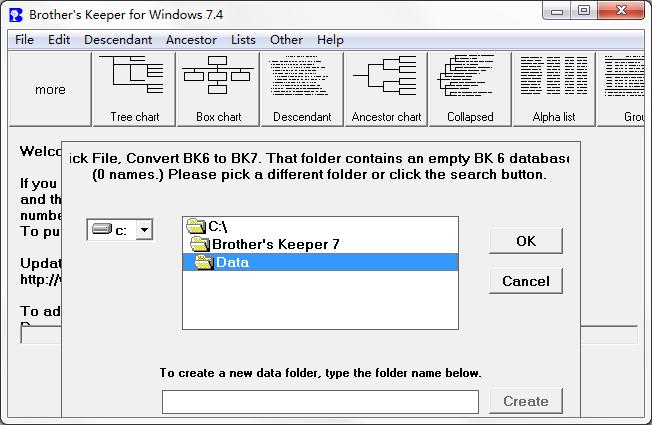The image size is (652, 425).
Task: Select the Brother's Keeper 7 folder
Action: point(274,244)
